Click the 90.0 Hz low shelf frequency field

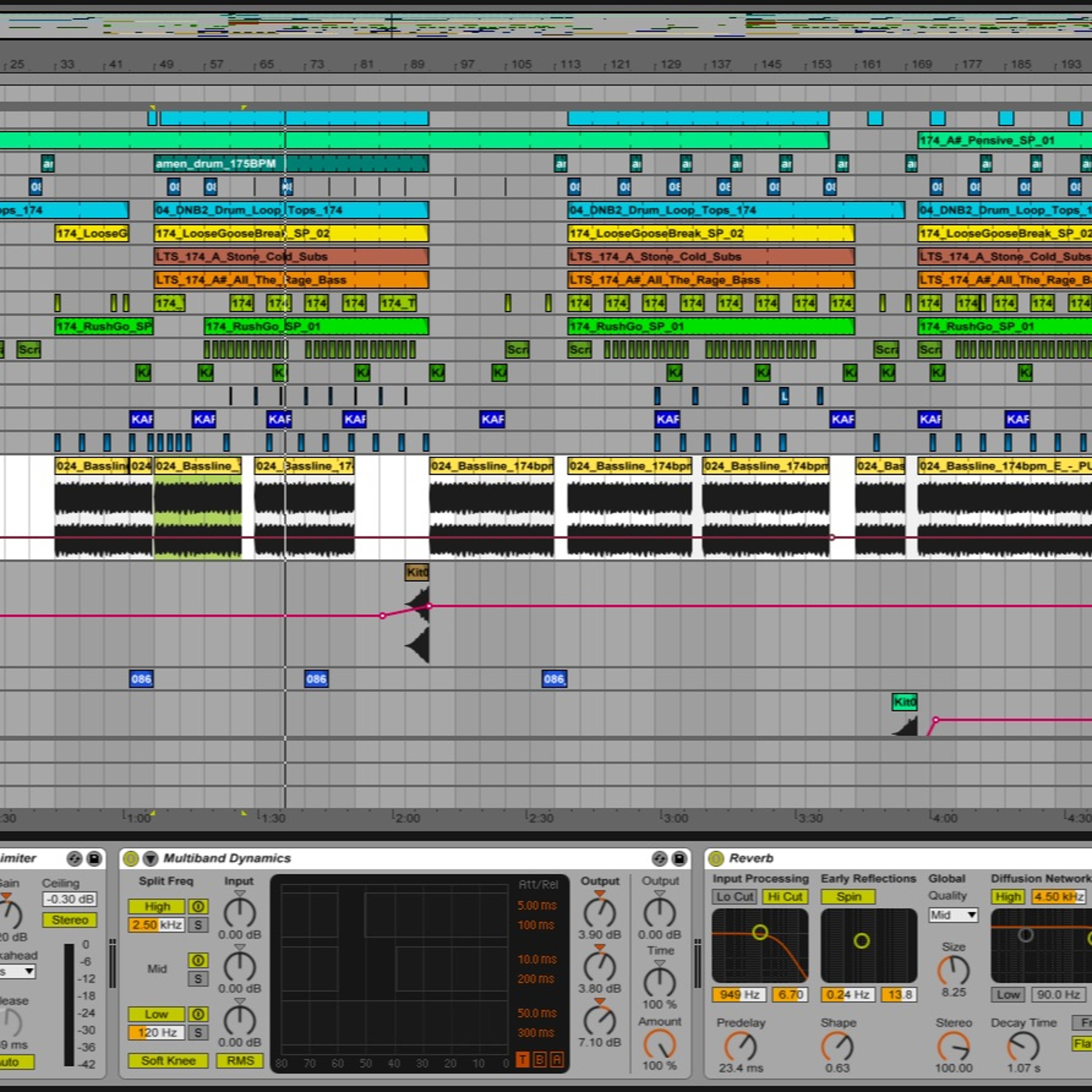click(x=1059, y=995)
